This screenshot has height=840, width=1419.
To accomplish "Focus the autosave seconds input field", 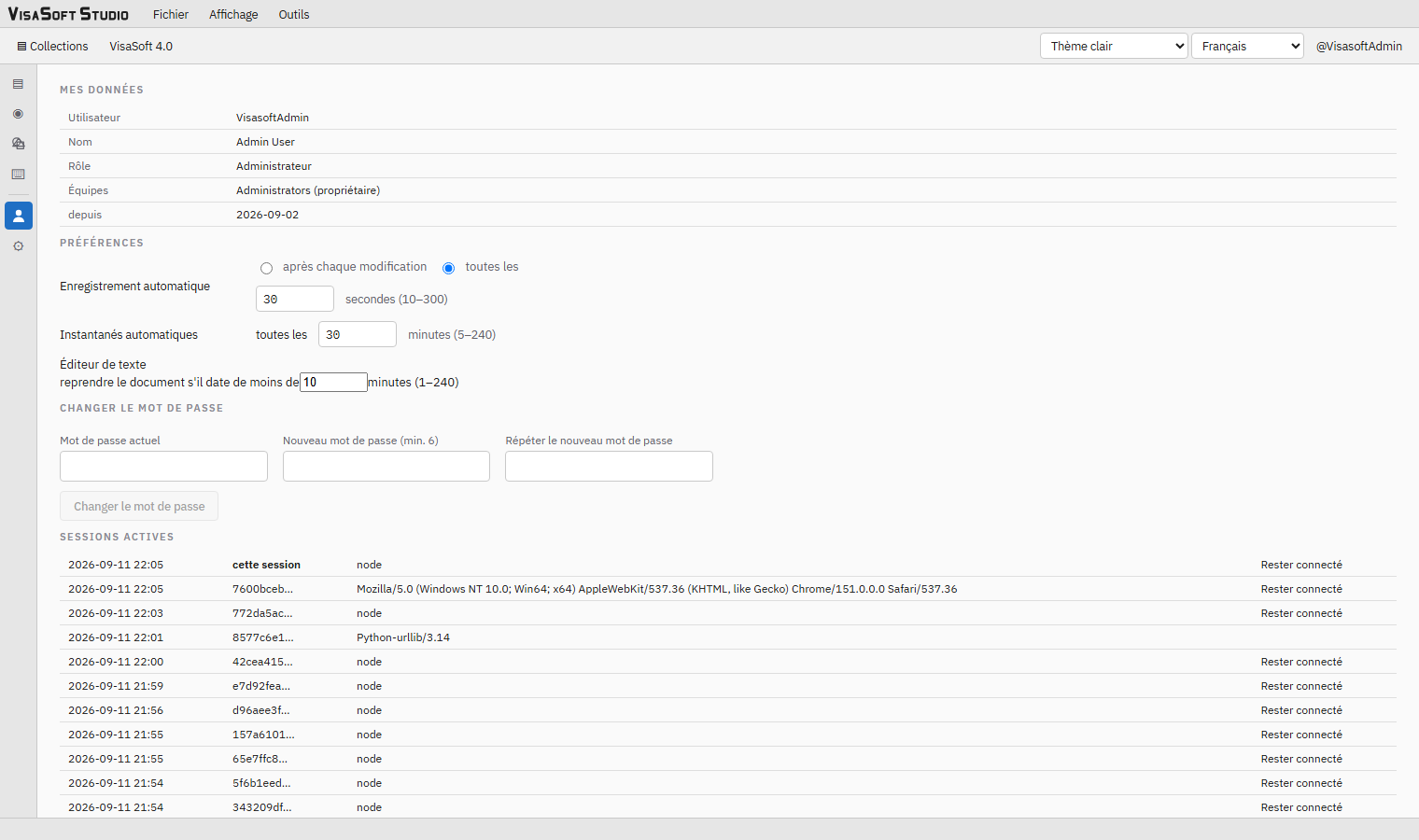I will pyautogui.click(x=295, y=299).
